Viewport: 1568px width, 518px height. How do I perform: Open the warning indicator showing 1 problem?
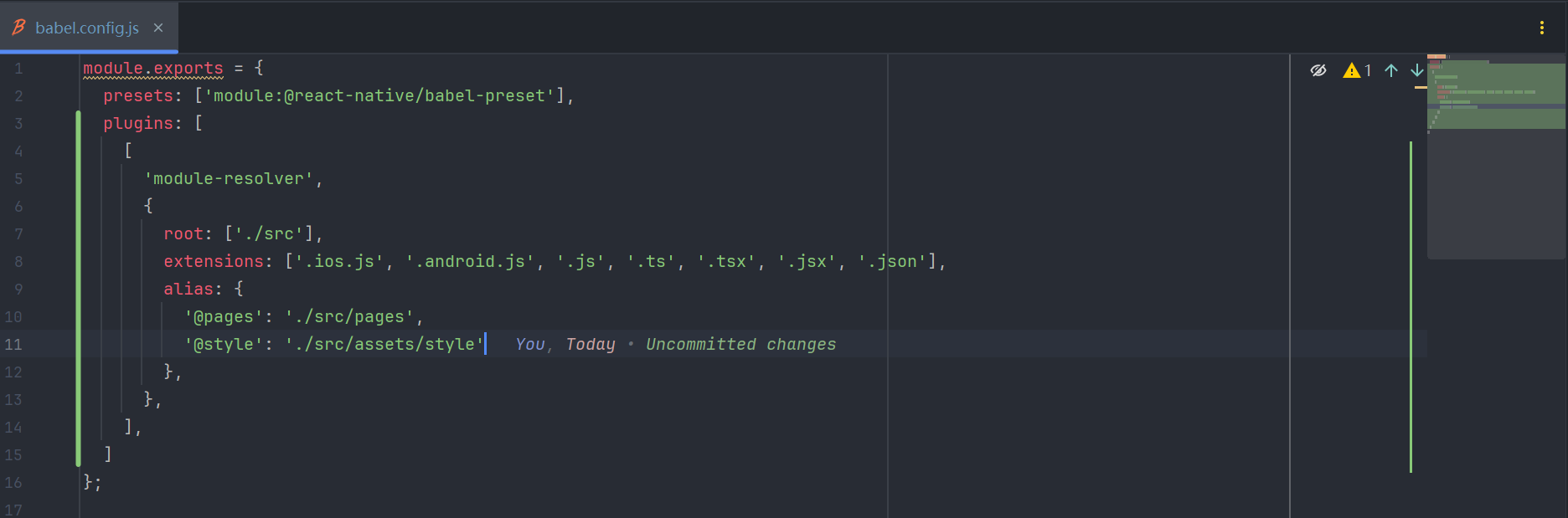click(1357, 70)
